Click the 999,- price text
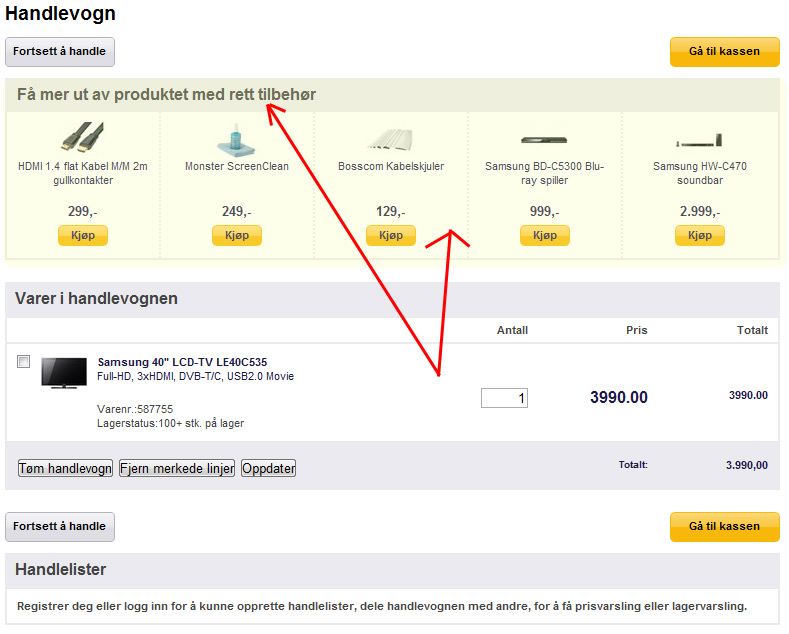The image size is (789, 634). (x=544, y=211)
